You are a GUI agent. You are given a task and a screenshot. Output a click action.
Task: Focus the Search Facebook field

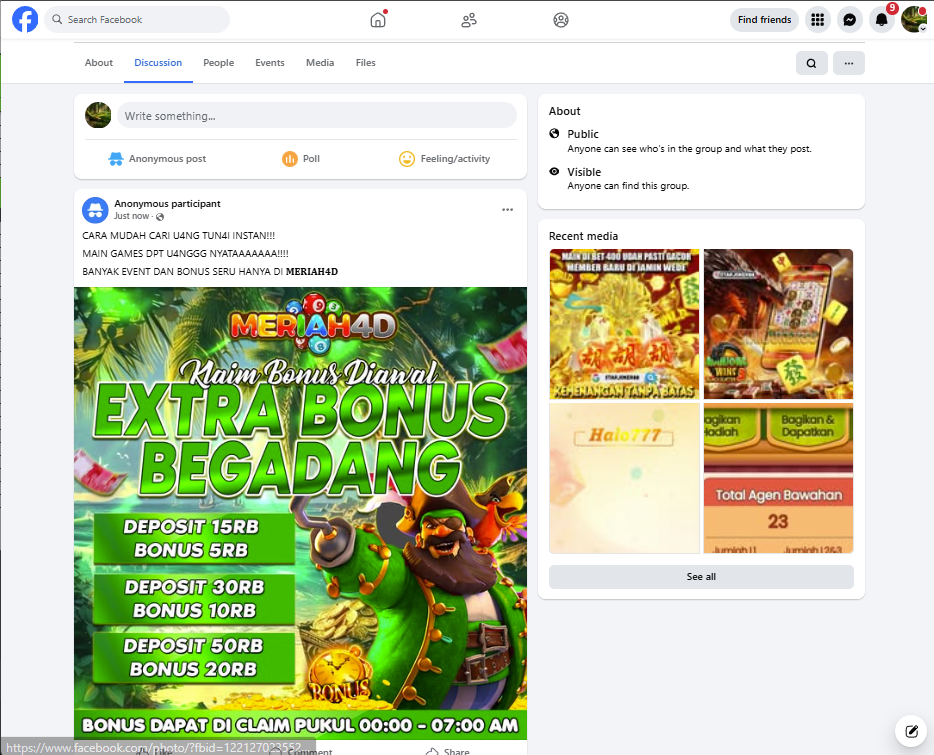pyautogui.click(x=137, y=19)
